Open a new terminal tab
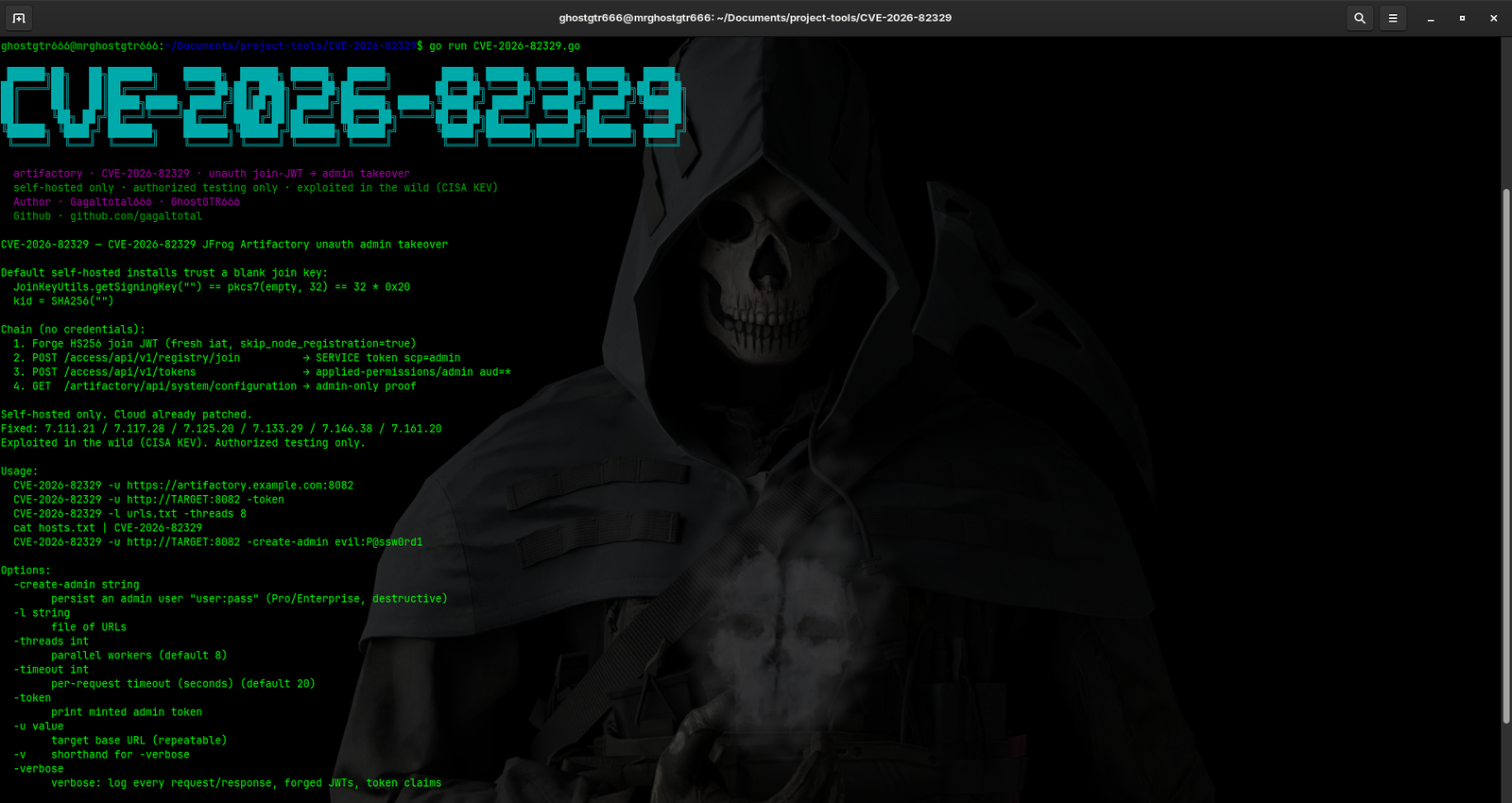1512x803 pixels. coord(19,18)
